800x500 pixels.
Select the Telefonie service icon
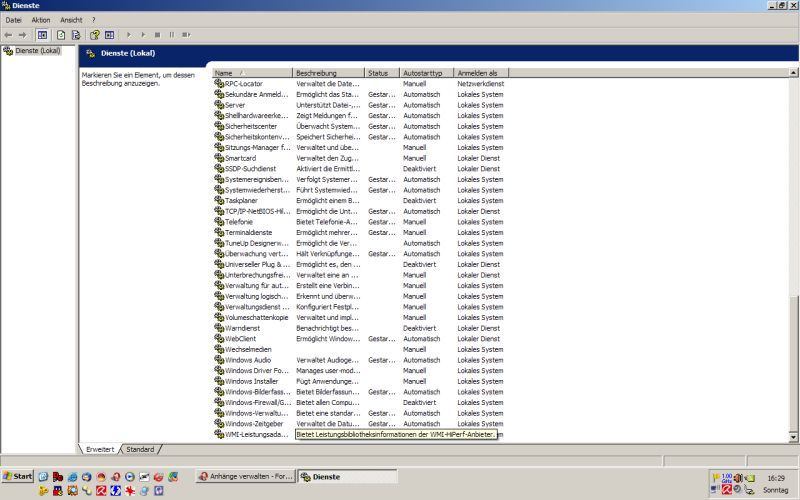pyautogui.click(x=219, y=221)
